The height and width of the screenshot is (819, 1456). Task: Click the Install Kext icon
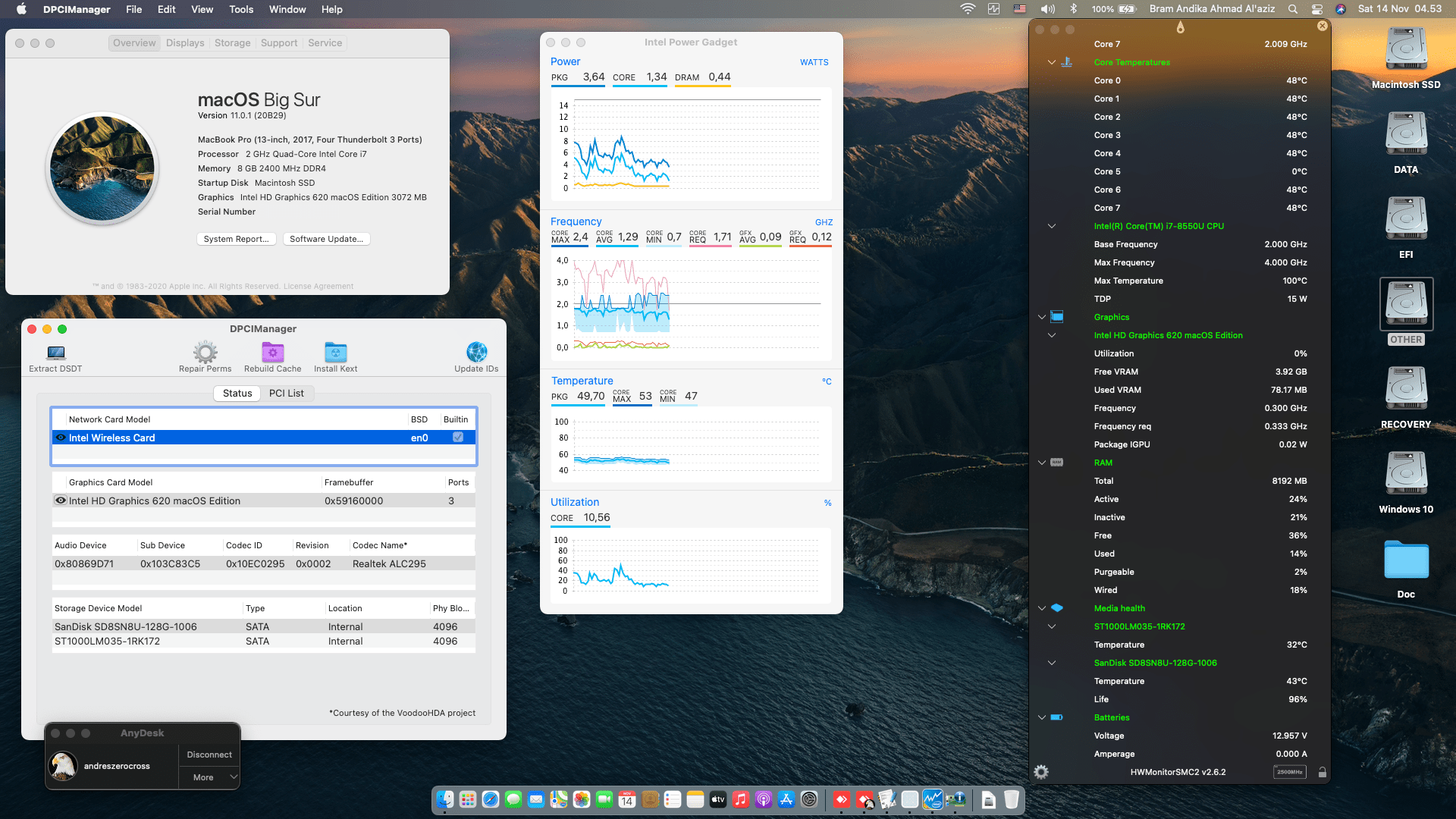tap(335, 352)
